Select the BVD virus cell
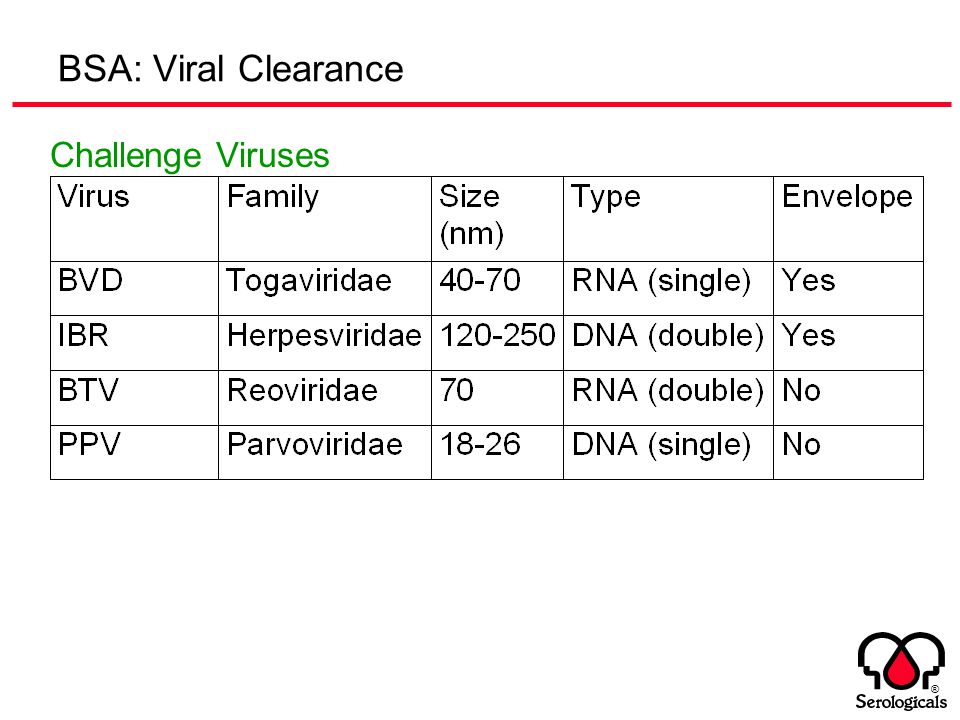 click(x=135, y=288)
